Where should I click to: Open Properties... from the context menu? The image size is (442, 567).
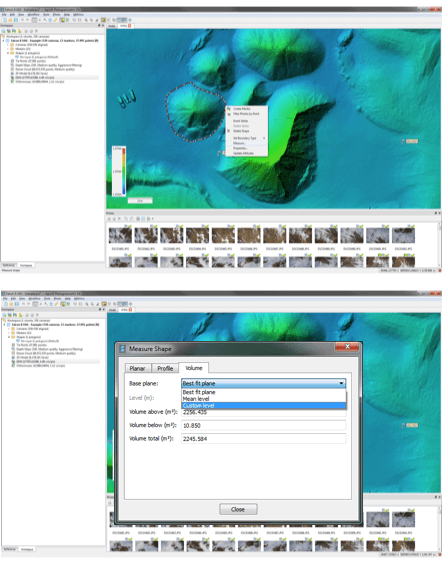(247, 148)
